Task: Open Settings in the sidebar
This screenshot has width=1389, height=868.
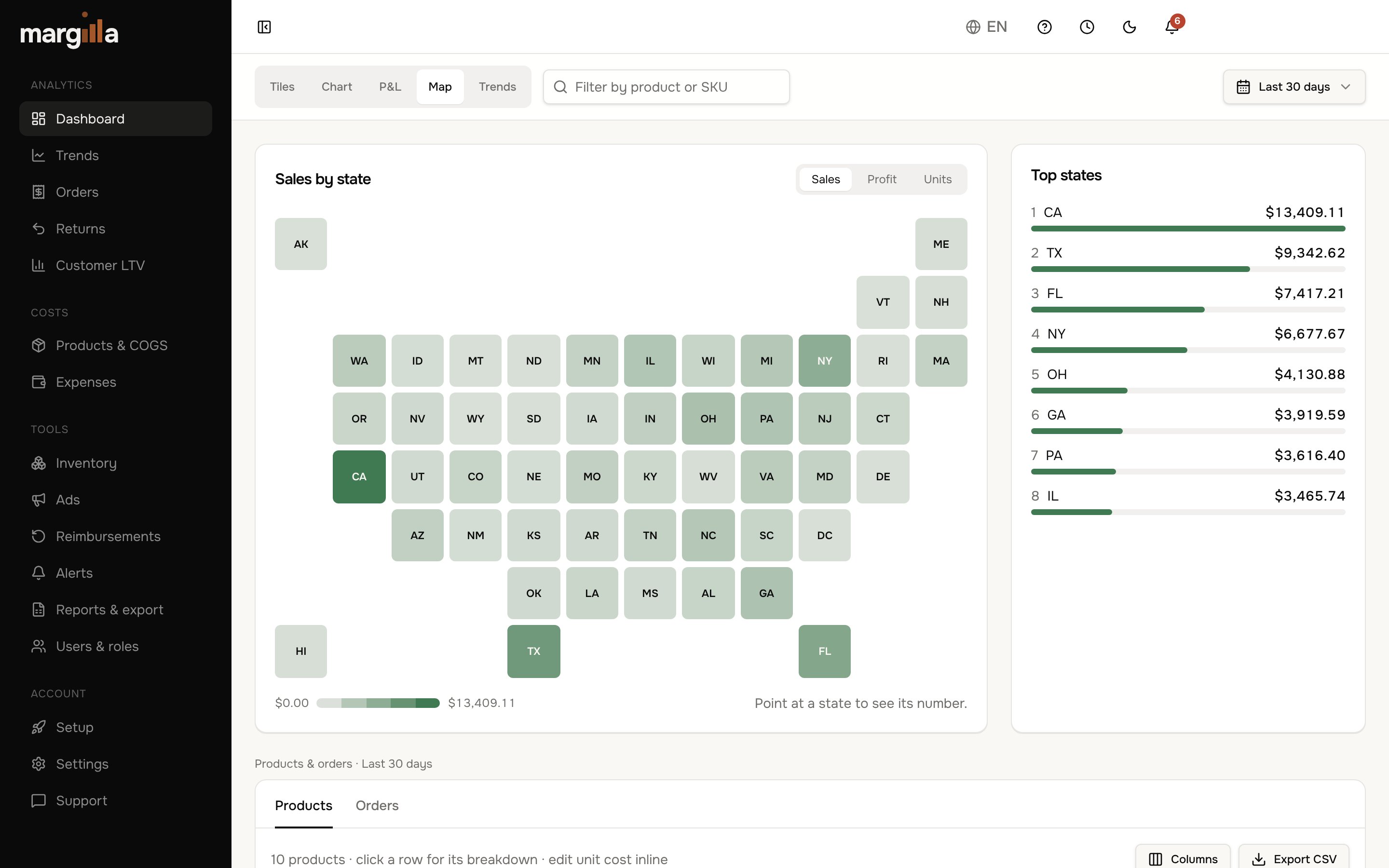Action: click(x=115, y=765)
